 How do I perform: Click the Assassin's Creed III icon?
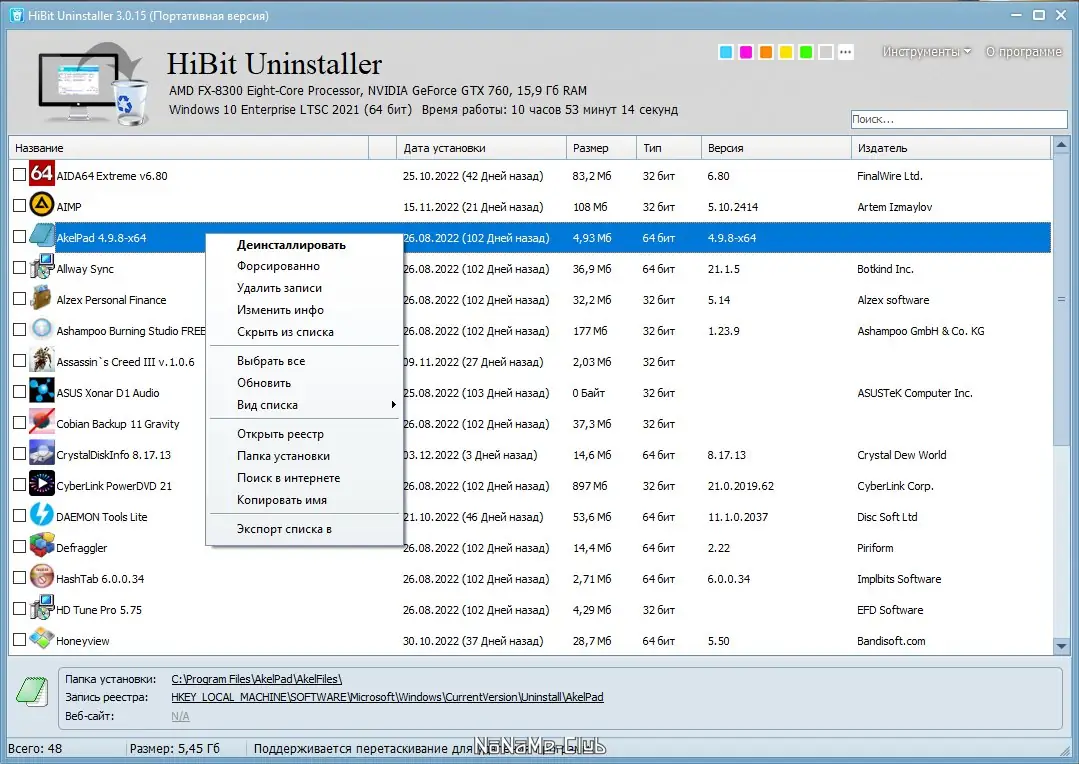coord(41,360)
